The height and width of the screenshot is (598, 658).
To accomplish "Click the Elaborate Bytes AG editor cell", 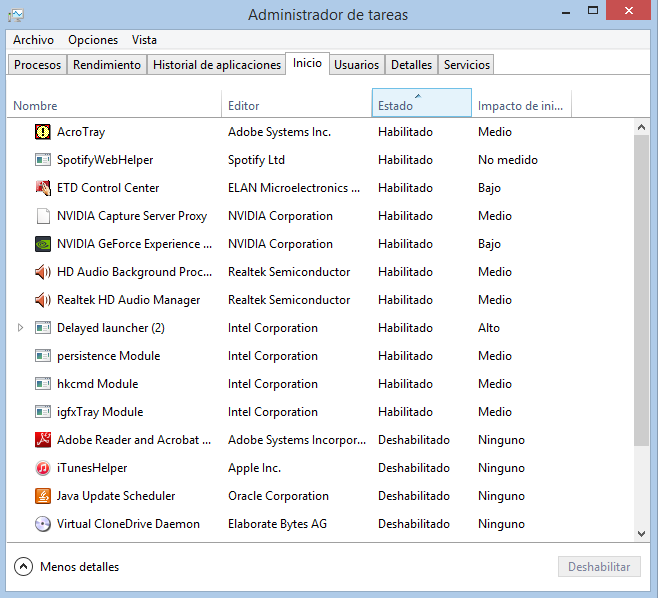I will (x=277, y=524).
